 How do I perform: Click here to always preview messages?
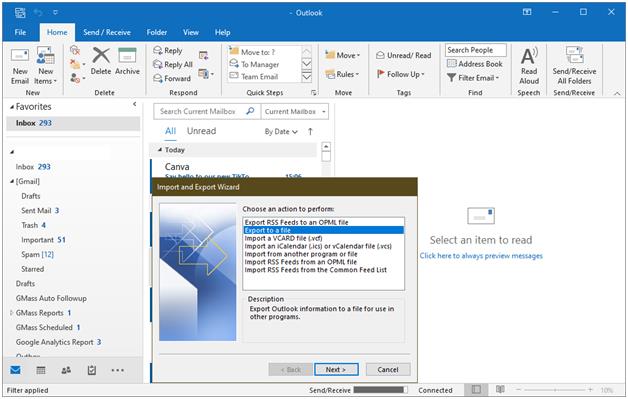(x=481, y=256)
